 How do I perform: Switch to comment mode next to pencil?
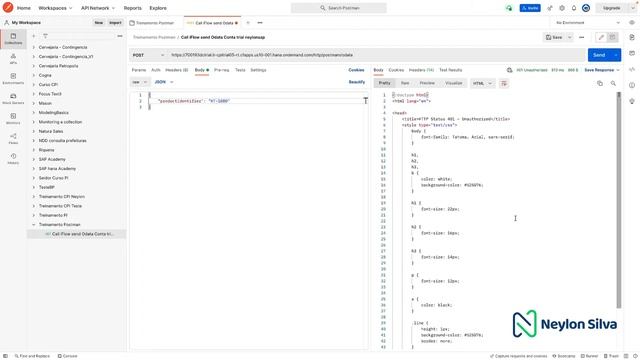coord(612,37)
